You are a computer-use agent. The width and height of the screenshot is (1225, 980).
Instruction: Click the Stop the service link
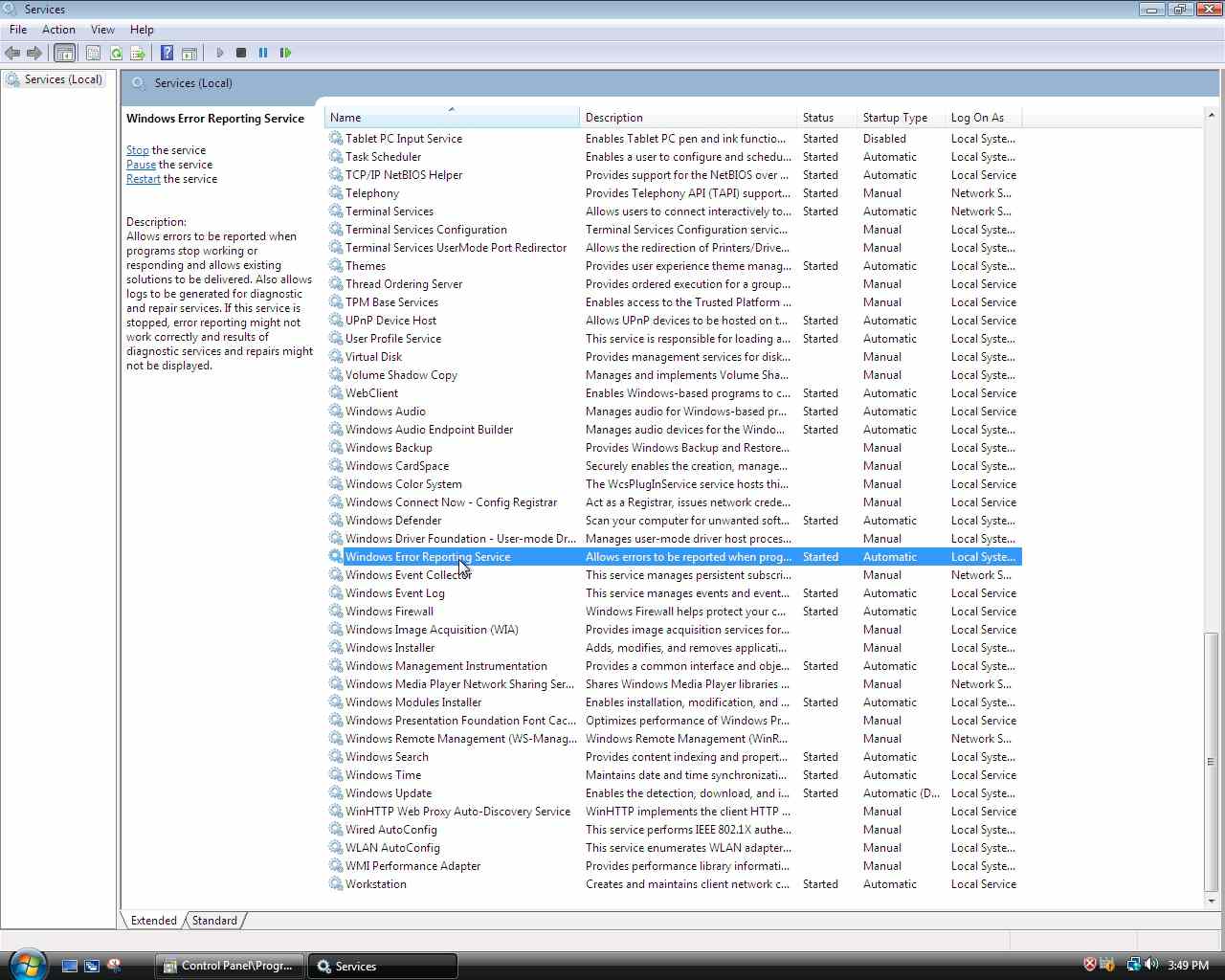pyautogui.click(x=138, y=150)
